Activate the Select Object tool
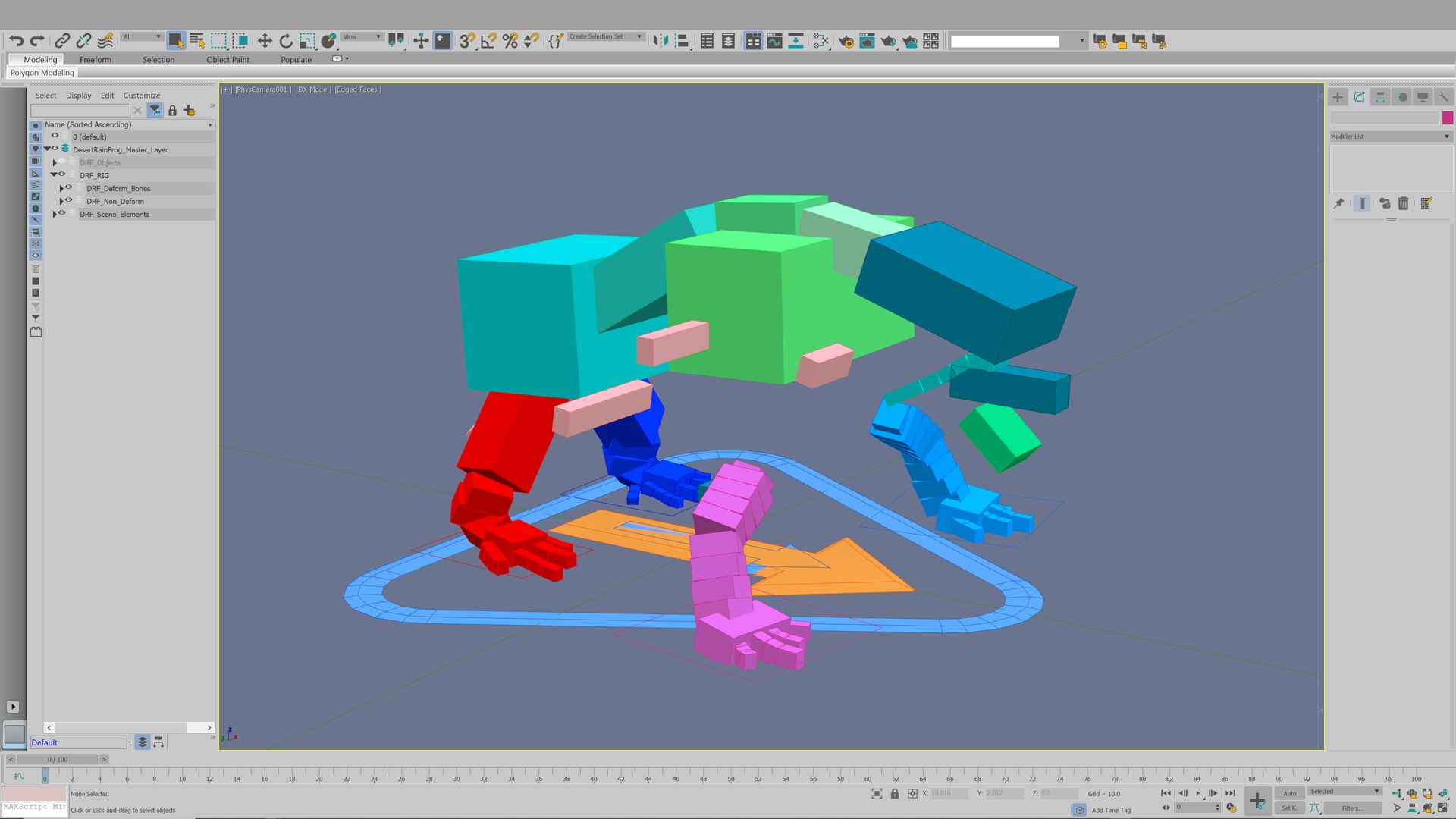The height and width of the screenshot is (819, 1456). [x=176, y=41]
